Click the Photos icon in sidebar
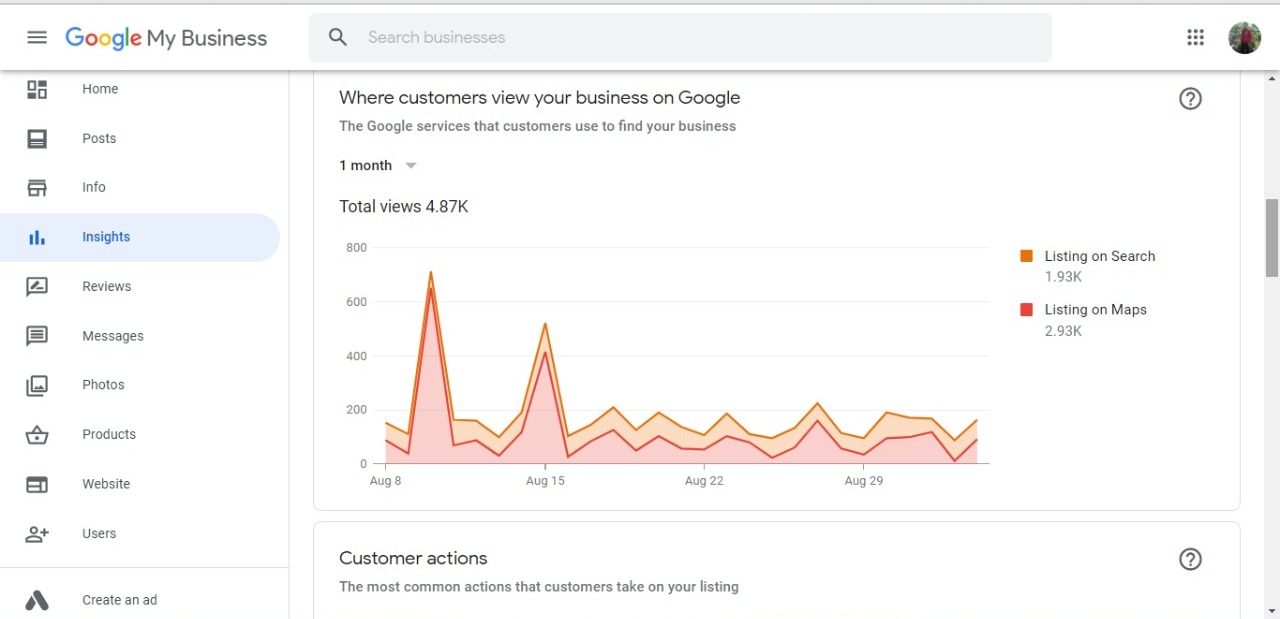This screenshot has width=1280, height=619. tap(37, 385)
